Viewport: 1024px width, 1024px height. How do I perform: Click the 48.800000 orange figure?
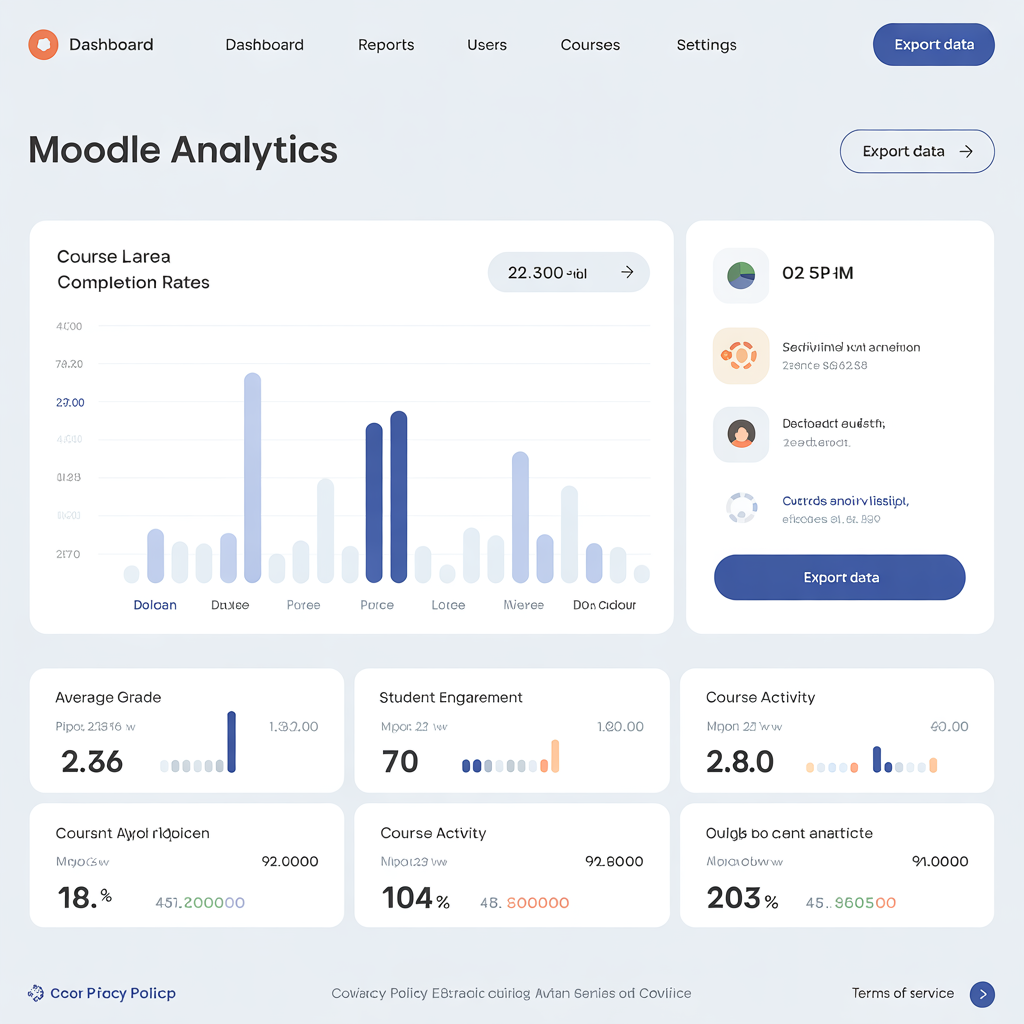524,903
